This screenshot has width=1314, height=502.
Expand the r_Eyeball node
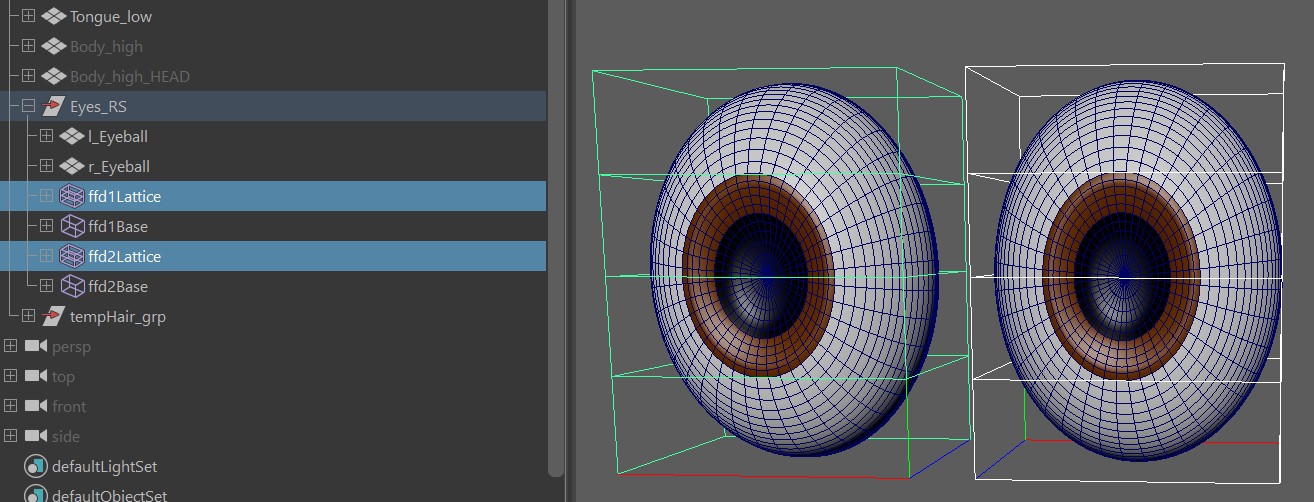pos(46,167)
